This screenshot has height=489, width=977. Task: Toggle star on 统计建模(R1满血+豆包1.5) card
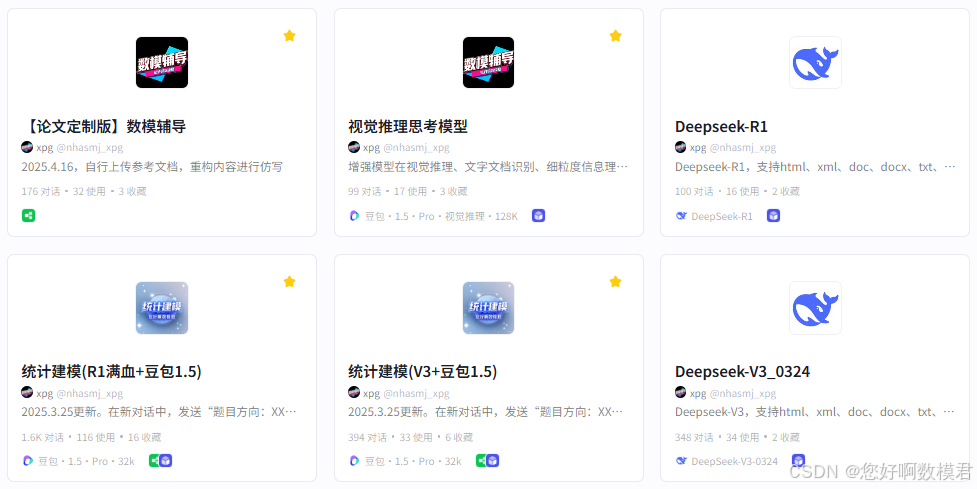pyautogui.click(x=289, y=282)
